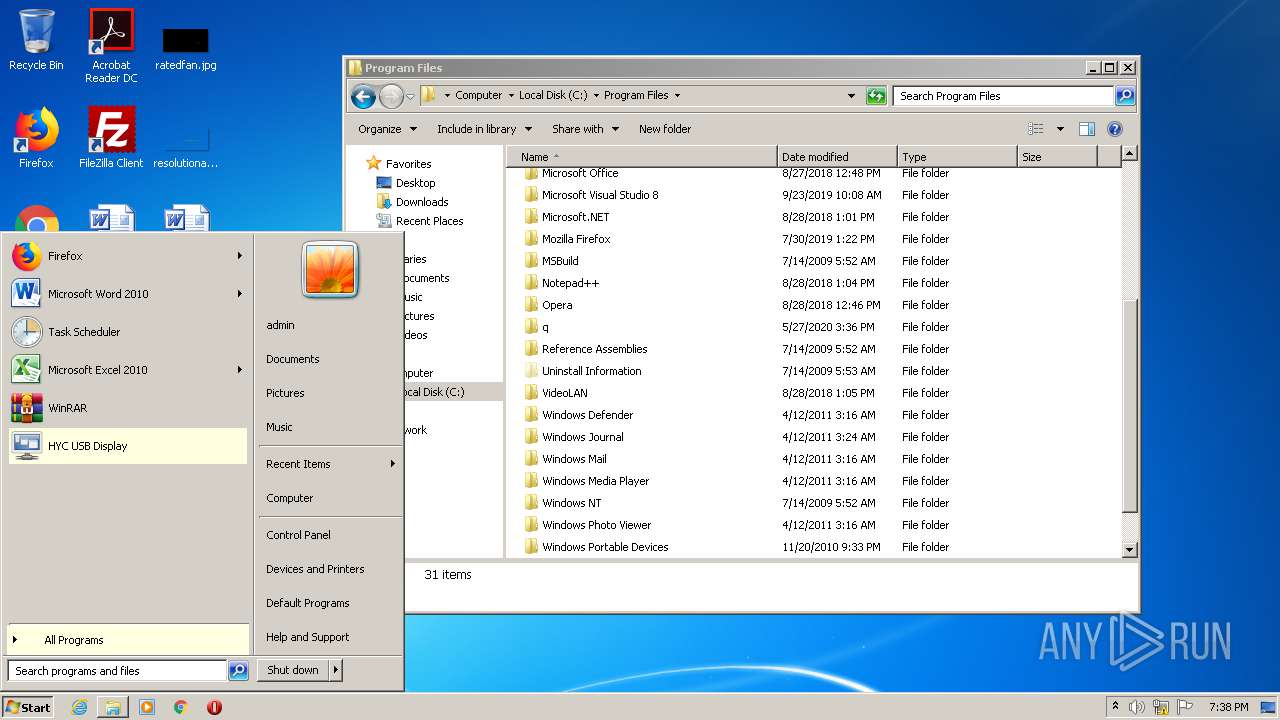Viewport: 1280px width, 720px height.
Task: Open Recycle Bin desktop icon
Action: pos(36,40)
